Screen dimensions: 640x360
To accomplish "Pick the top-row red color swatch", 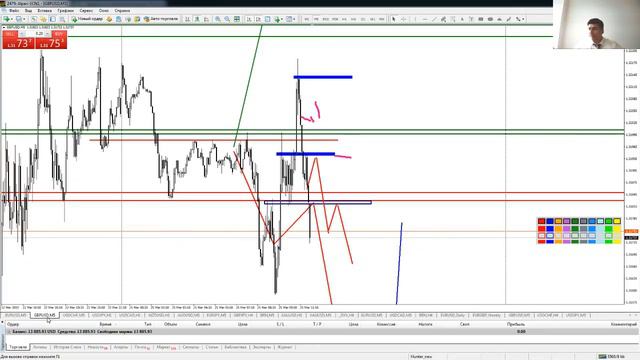I will (541, 221).
